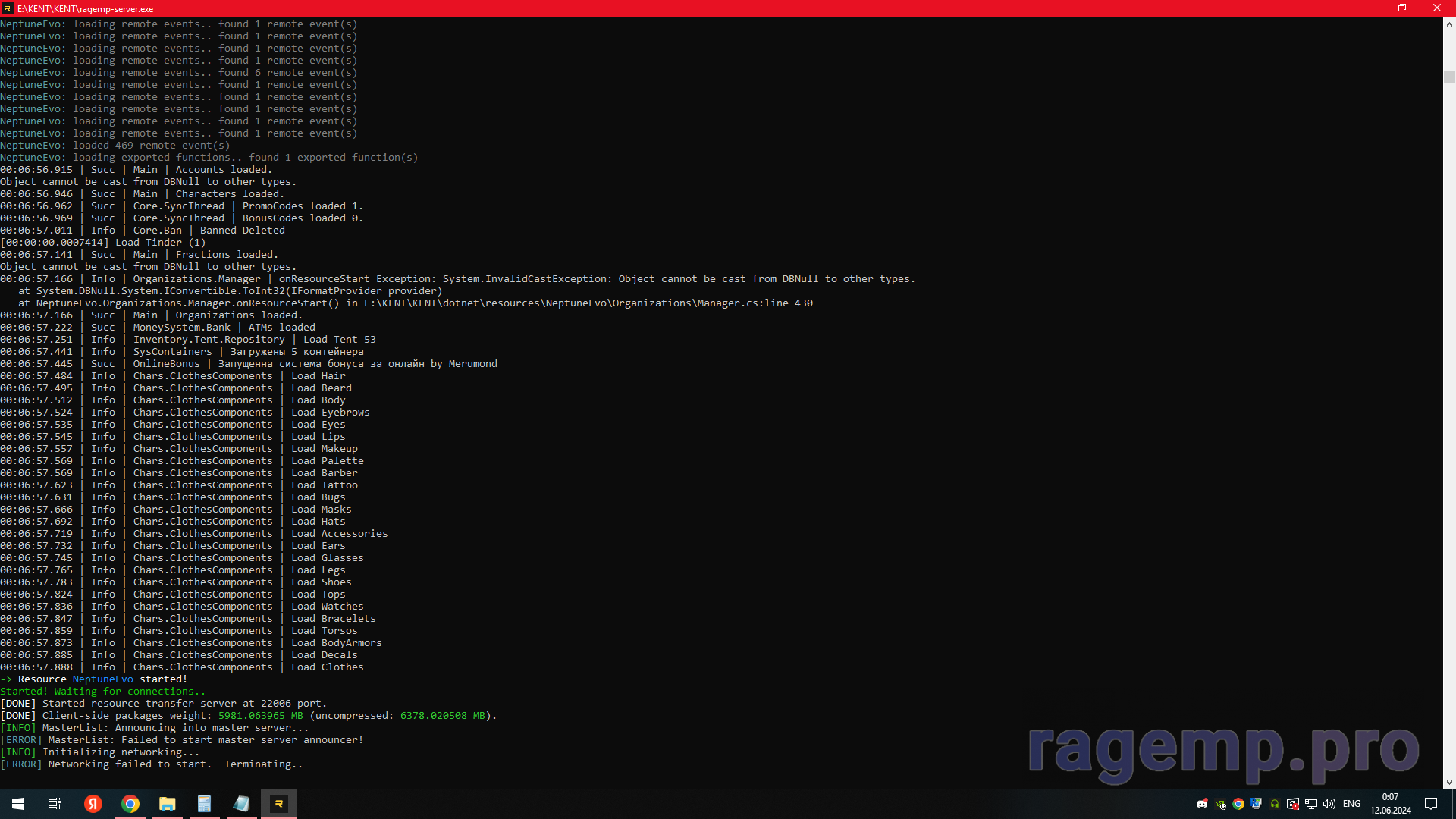Image resolution: width=1456 pixels, height=819 pixels.
Task: Click the 'Manager.cs:line 430' stack trace line
Action: pyautogui.click(x=416, y=303)
